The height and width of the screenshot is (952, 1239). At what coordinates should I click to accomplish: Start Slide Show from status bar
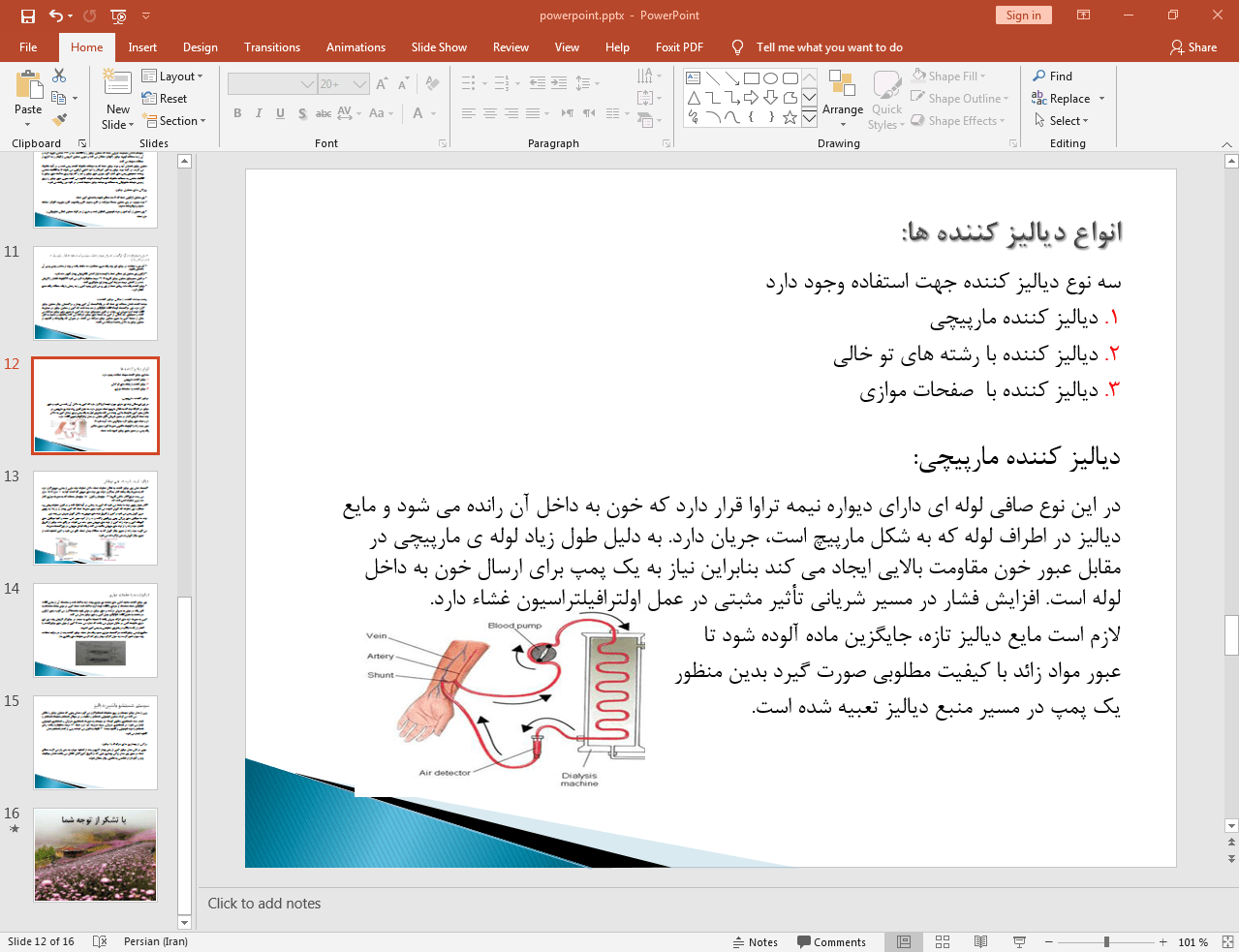pyautogui.click(x=1019, y=941)
